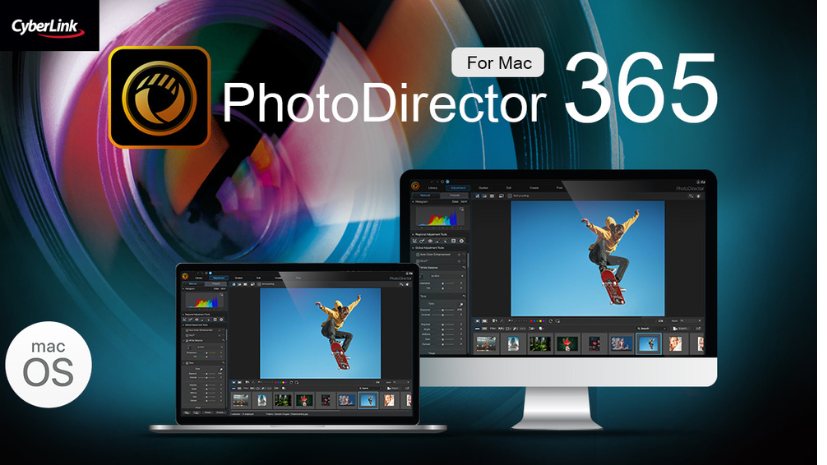The width and height of the screenshot is (827, 465).
Task: Click the PhotoDirector app icon
Action: click(x=159, y=97)
